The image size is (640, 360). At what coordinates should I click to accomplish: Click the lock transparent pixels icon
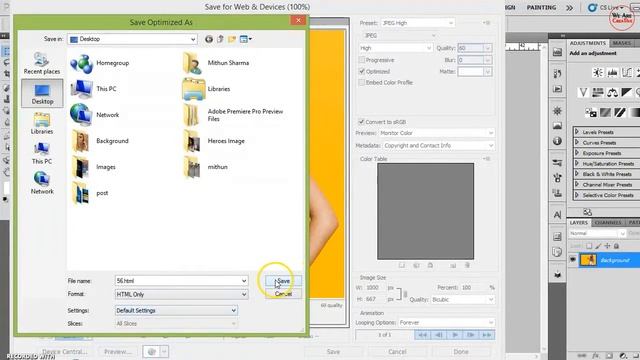pyautogui.click(x=589, y=246)
